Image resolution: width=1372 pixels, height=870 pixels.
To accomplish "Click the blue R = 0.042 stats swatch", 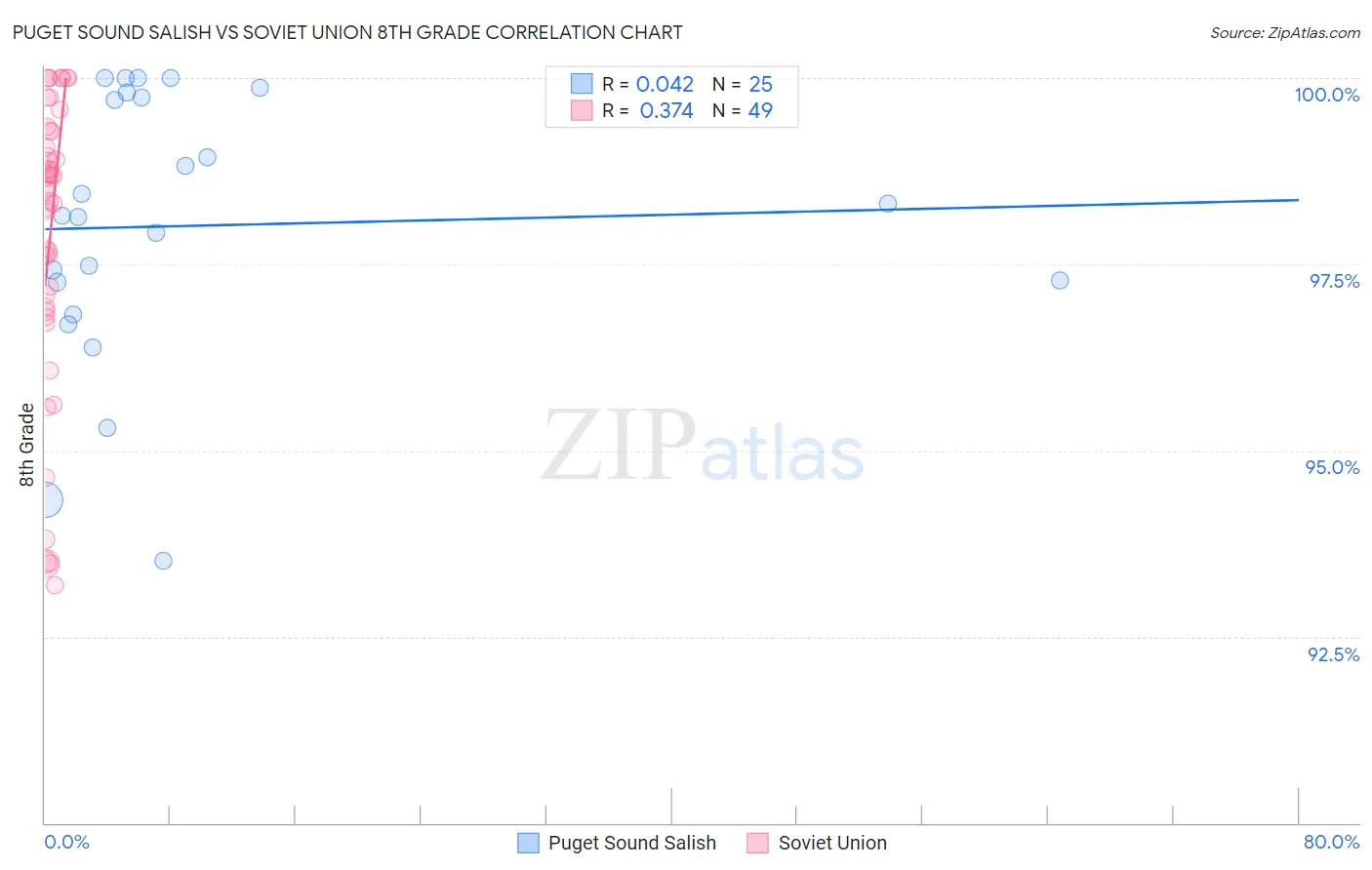I will (582, 84).
